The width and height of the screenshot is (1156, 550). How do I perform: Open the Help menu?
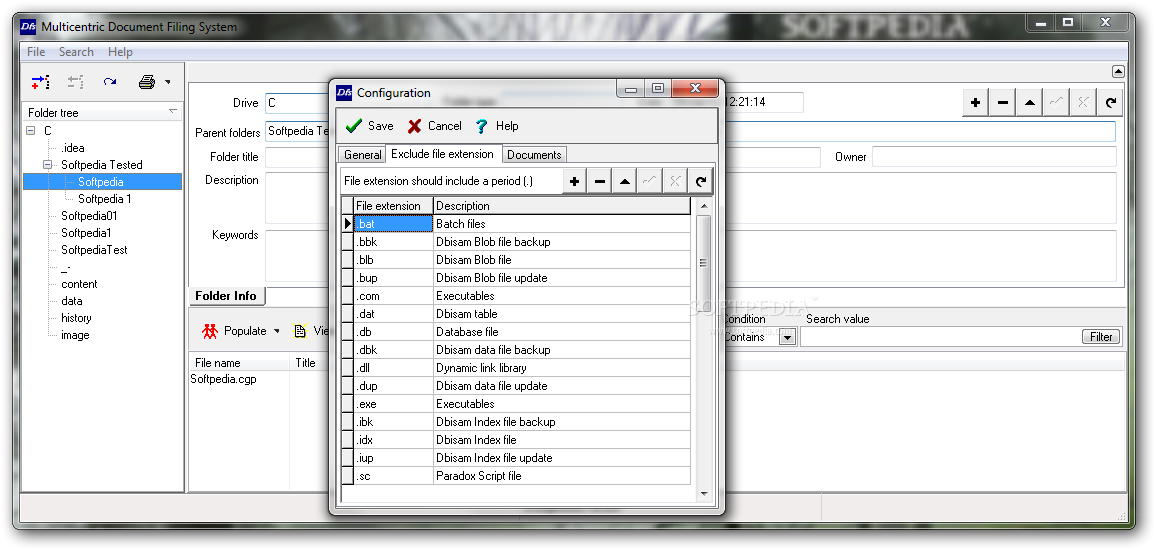point(120,52)
